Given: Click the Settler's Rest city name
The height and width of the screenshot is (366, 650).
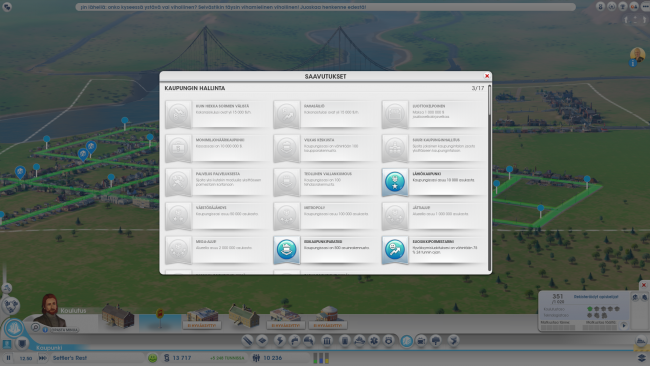Looking at the screenshot, I should tap(70, 358).
